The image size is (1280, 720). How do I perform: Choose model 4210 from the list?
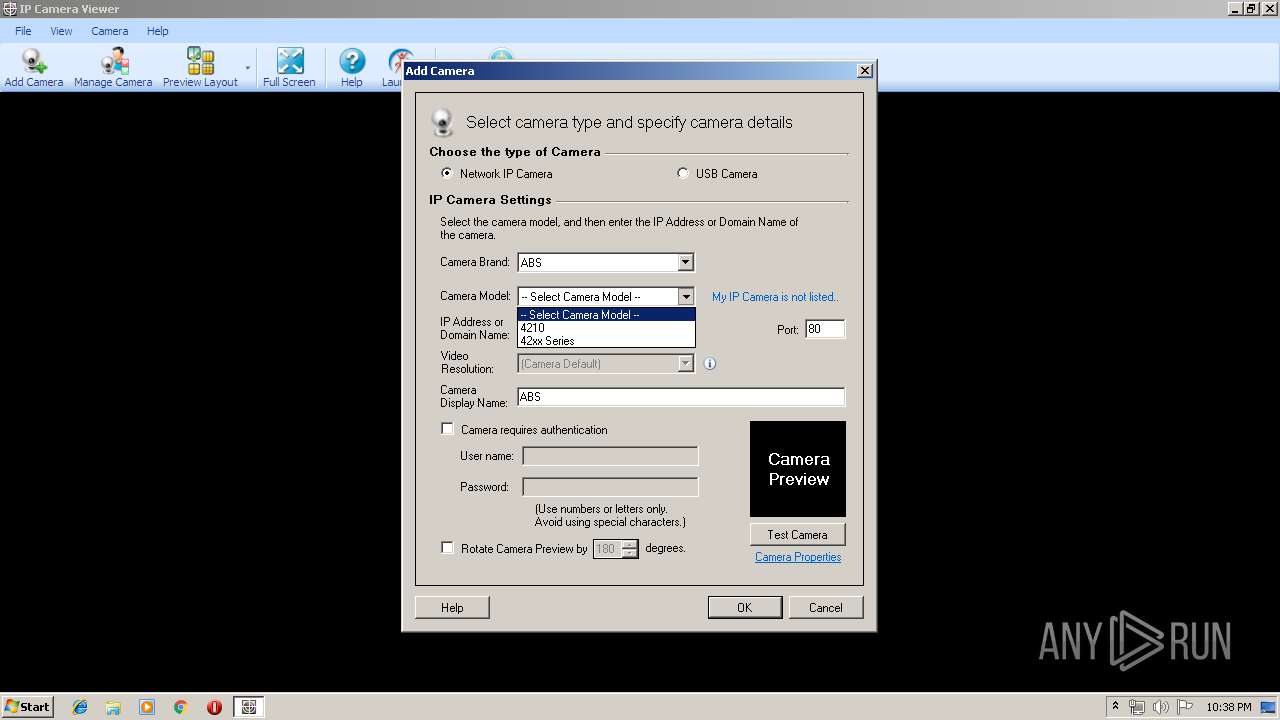[606, 328]
